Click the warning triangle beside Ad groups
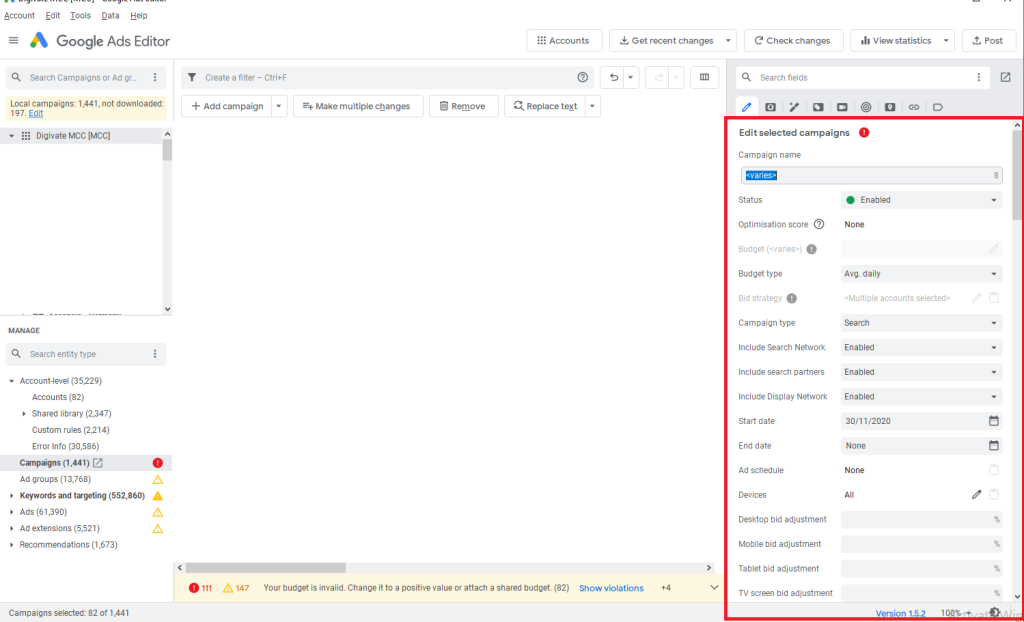1024x622 pixels. pyautogui.click(x=157, y=479)
